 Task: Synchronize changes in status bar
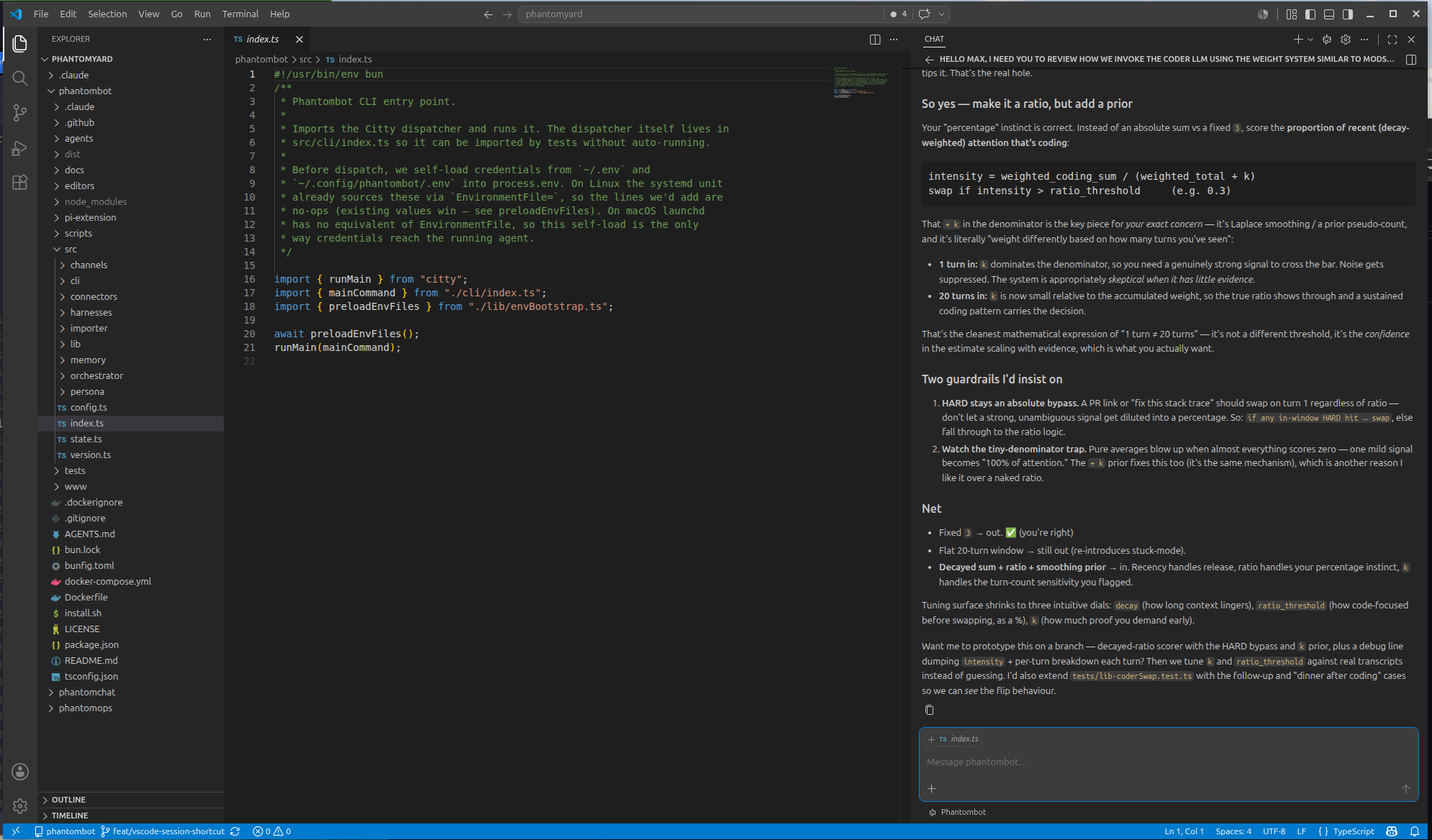pos(235,831)
